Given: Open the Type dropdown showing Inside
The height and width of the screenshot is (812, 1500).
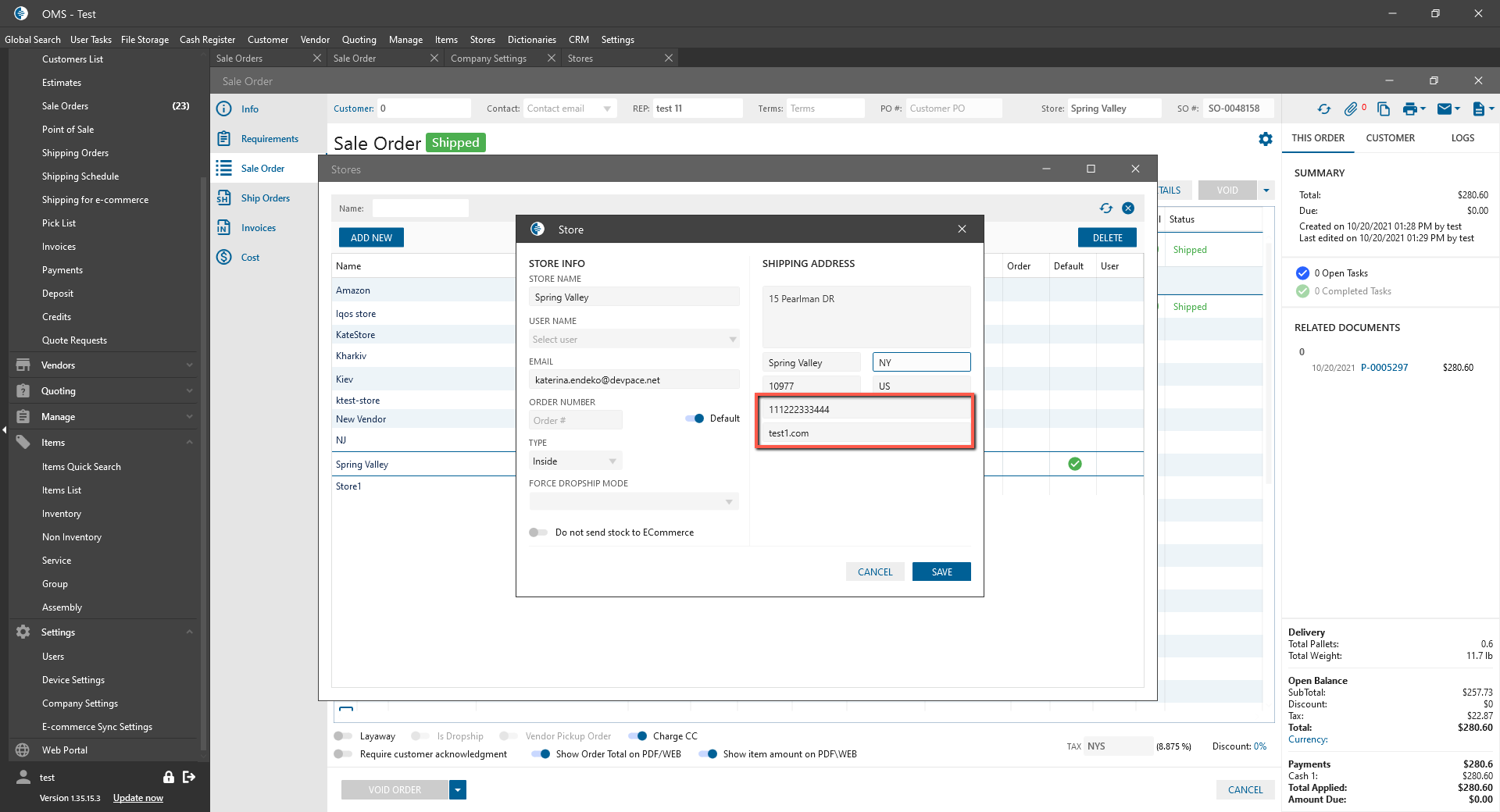Looking at the screenshot, I should click(575, 461).
